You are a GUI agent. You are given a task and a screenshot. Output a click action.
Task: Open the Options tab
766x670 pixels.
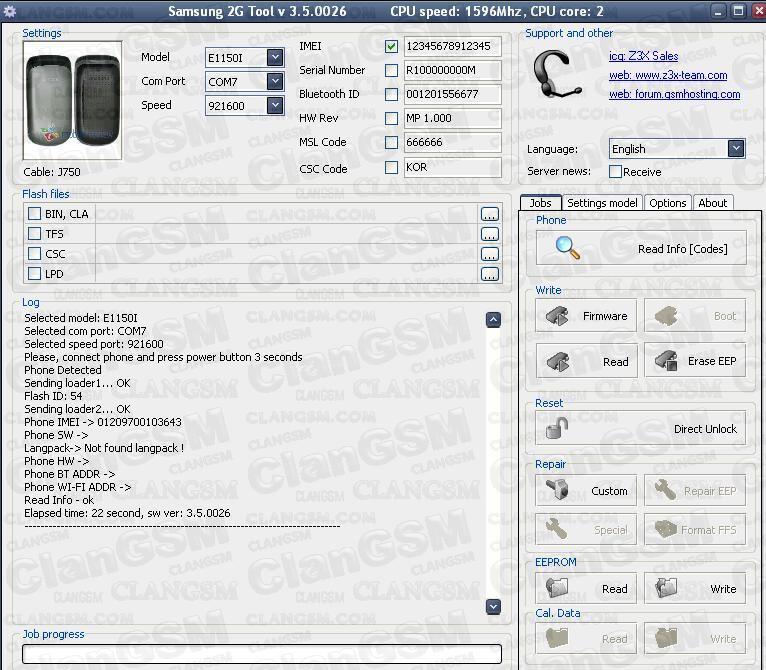pyautogui.click(x=667, y=203)
